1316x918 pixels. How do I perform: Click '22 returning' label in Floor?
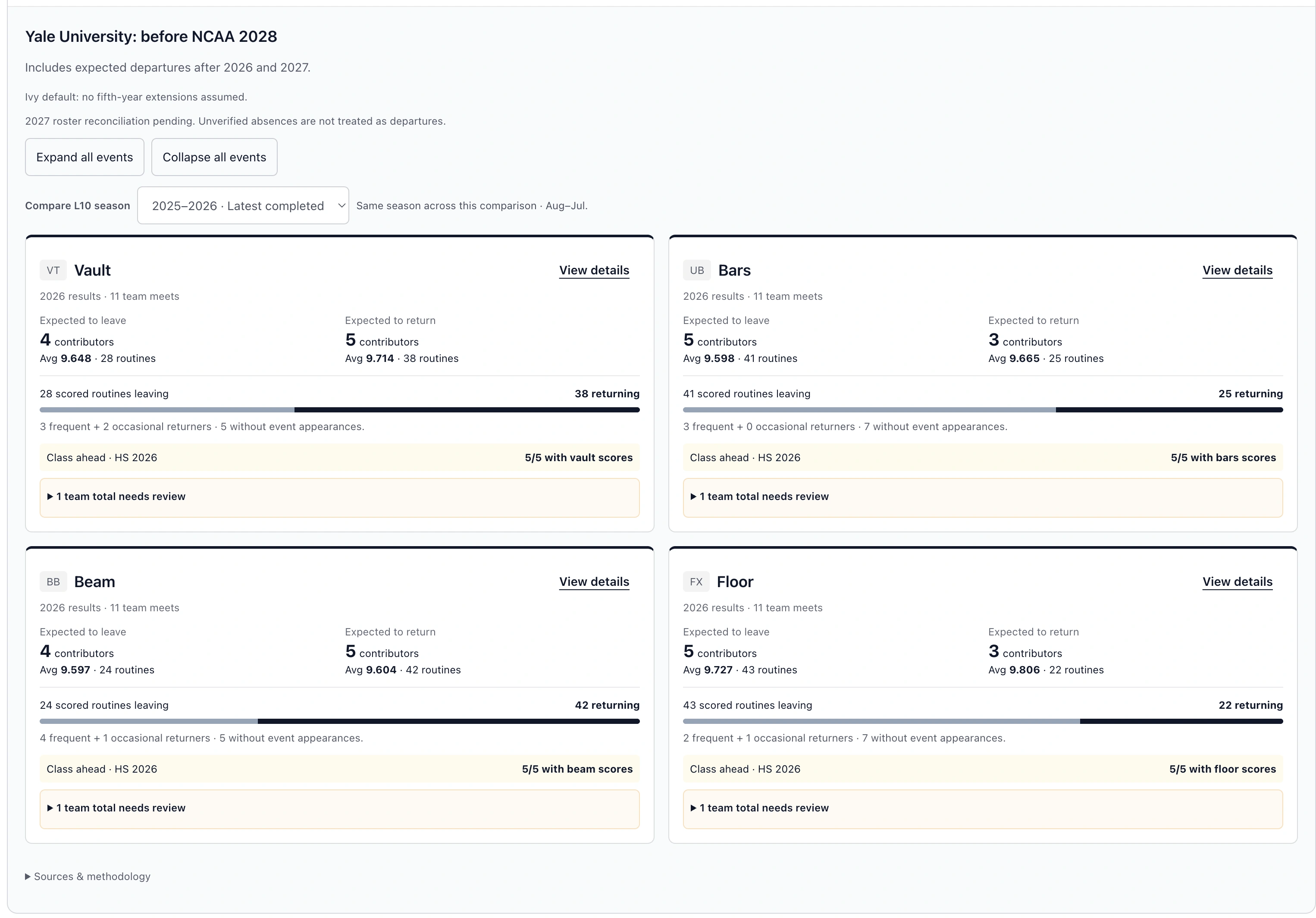1250,705
